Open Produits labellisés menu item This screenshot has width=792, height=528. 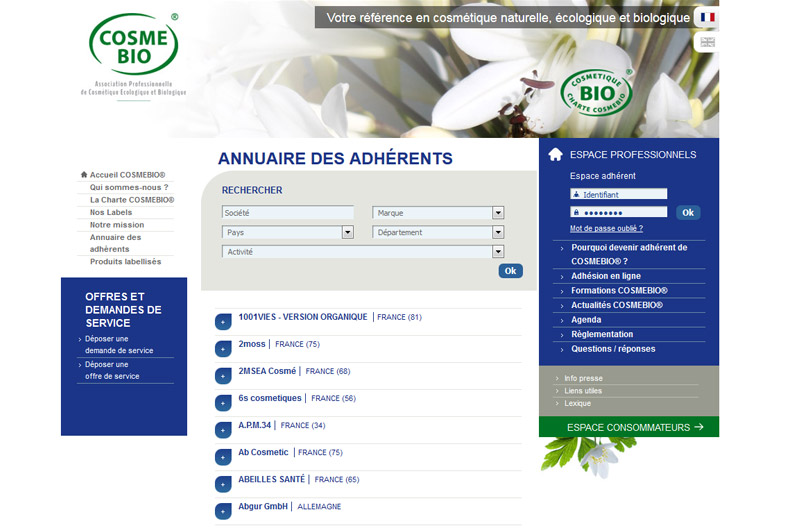coord(125,262)
